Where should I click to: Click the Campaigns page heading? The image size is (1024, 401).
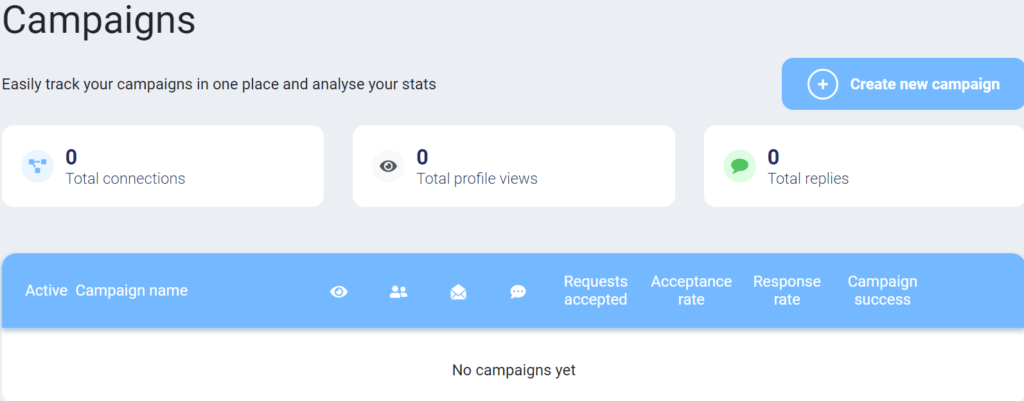click(x=99, y=20)
